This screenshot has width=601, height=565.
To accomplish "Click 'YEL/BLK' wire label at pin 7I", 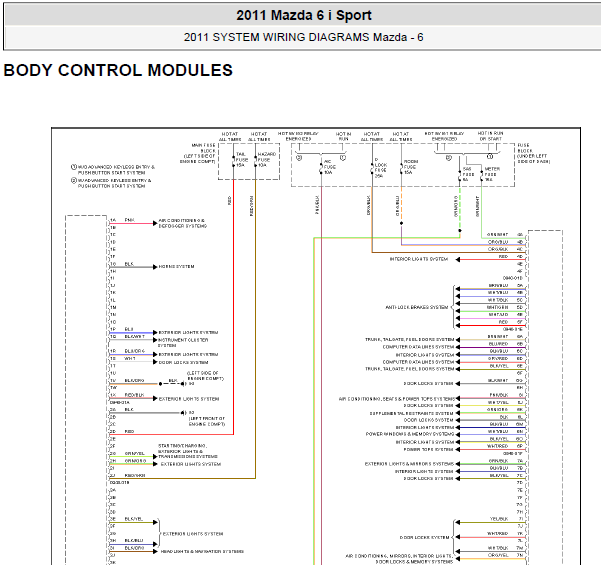I will [x=499, y=519].
